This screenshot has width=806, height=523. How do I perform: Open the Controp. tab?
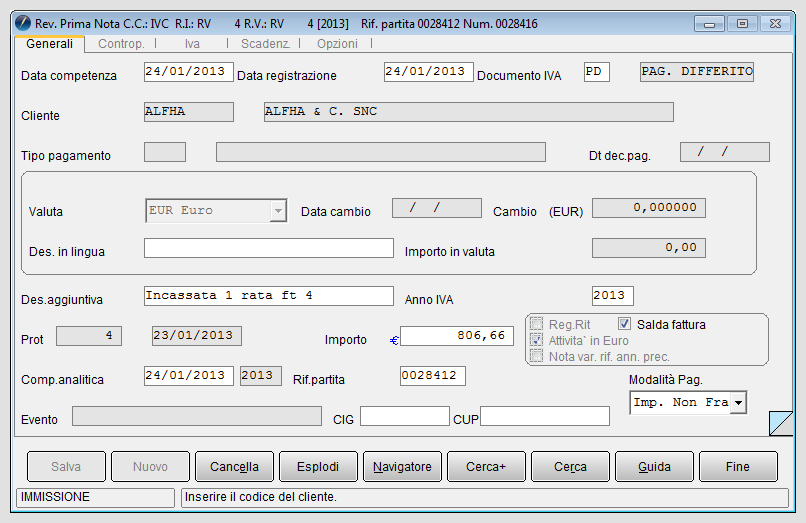[x=121, y=44]
